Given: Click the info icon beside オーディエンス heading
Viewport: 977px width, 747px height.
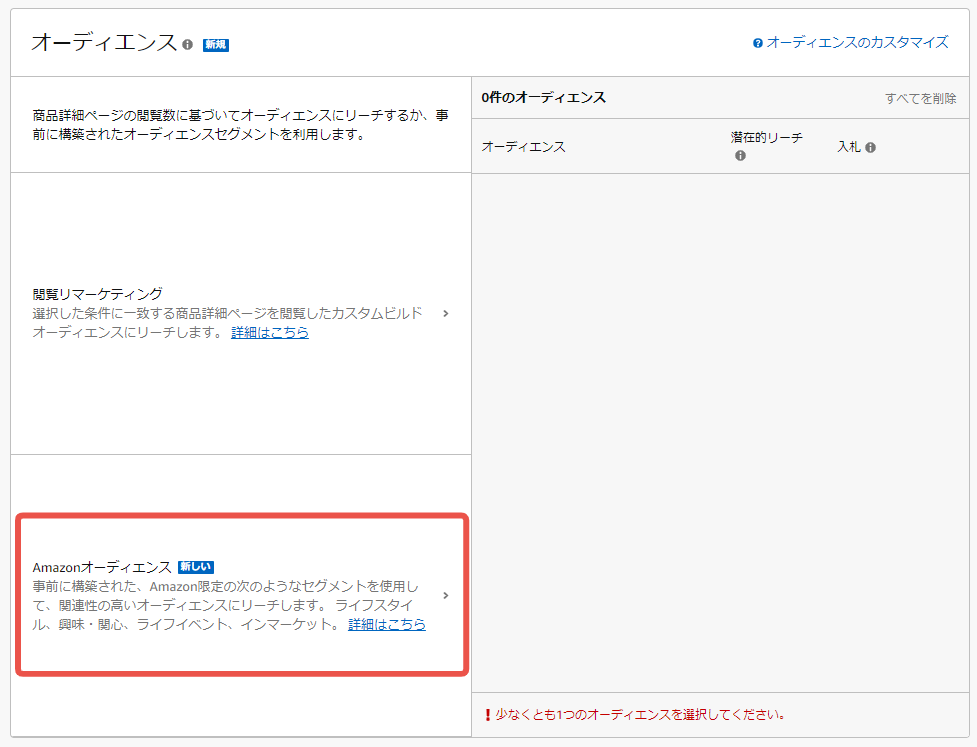Looking at the screenshot, I should pyautogui.click(x=188, y=45).
